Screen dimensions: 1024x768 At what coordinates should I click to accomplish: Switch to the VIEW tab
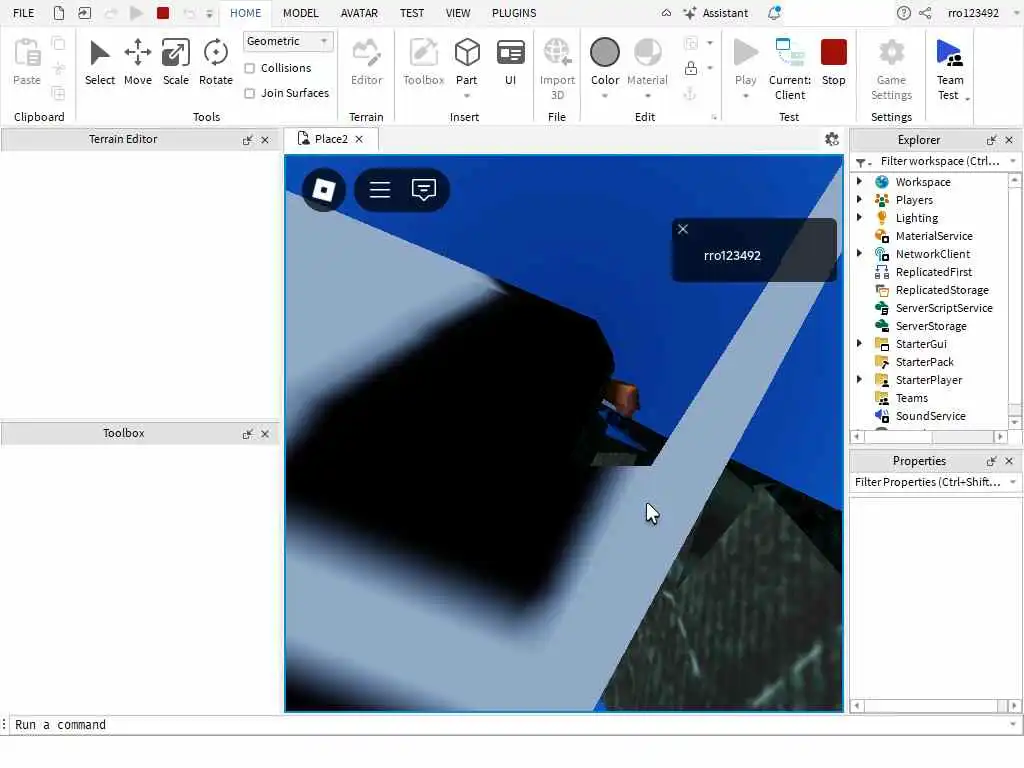(458, 13)
